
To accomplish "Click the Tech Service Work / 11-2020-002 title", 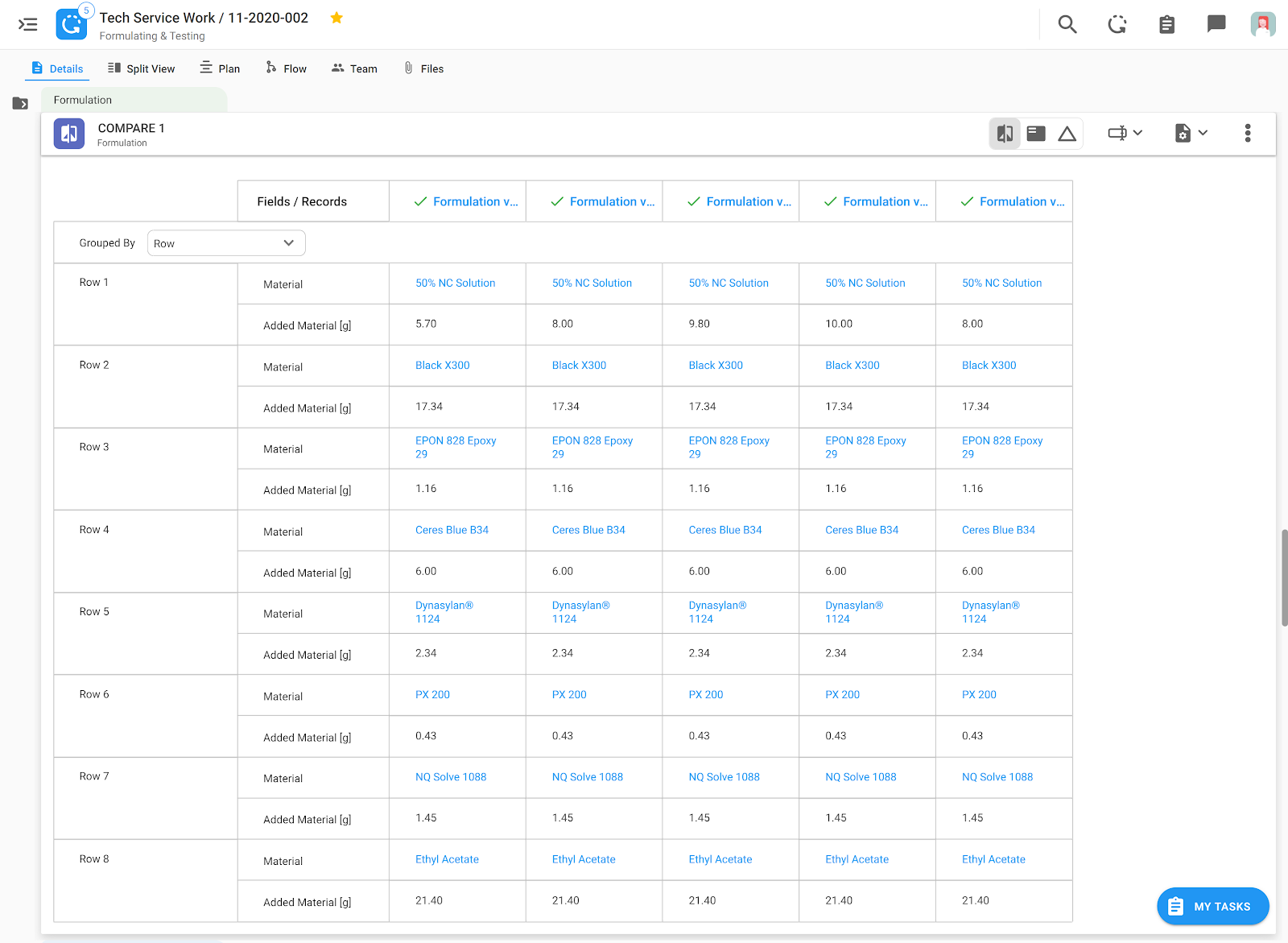I will (204, 18).
